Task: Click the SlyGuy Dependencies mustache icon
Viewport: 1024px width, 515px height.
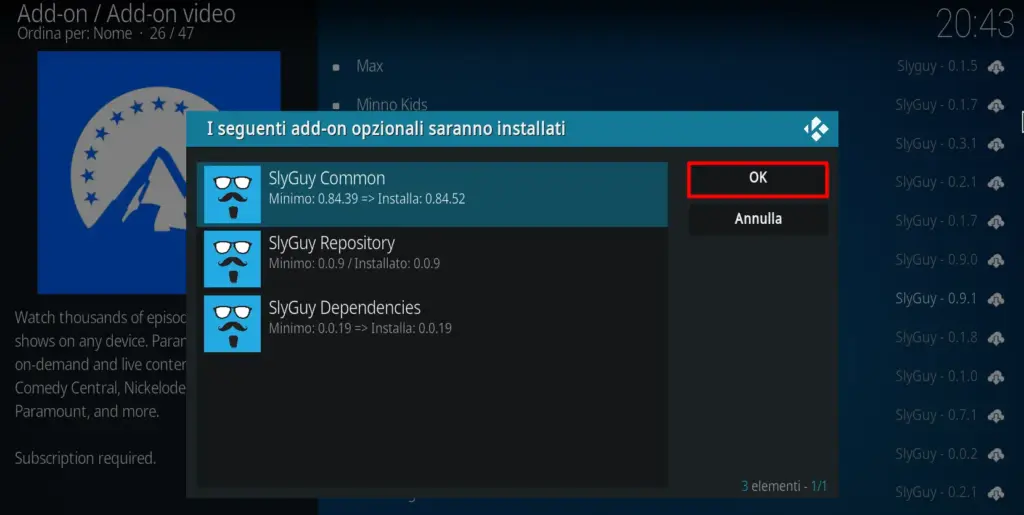Action: point(232,324)
